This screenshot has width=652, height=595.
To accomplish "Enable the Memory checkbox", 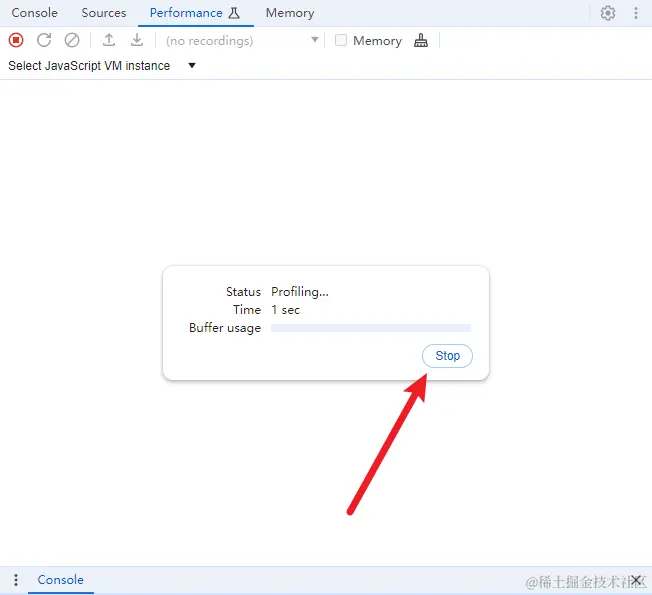I will tap(341, 40).
